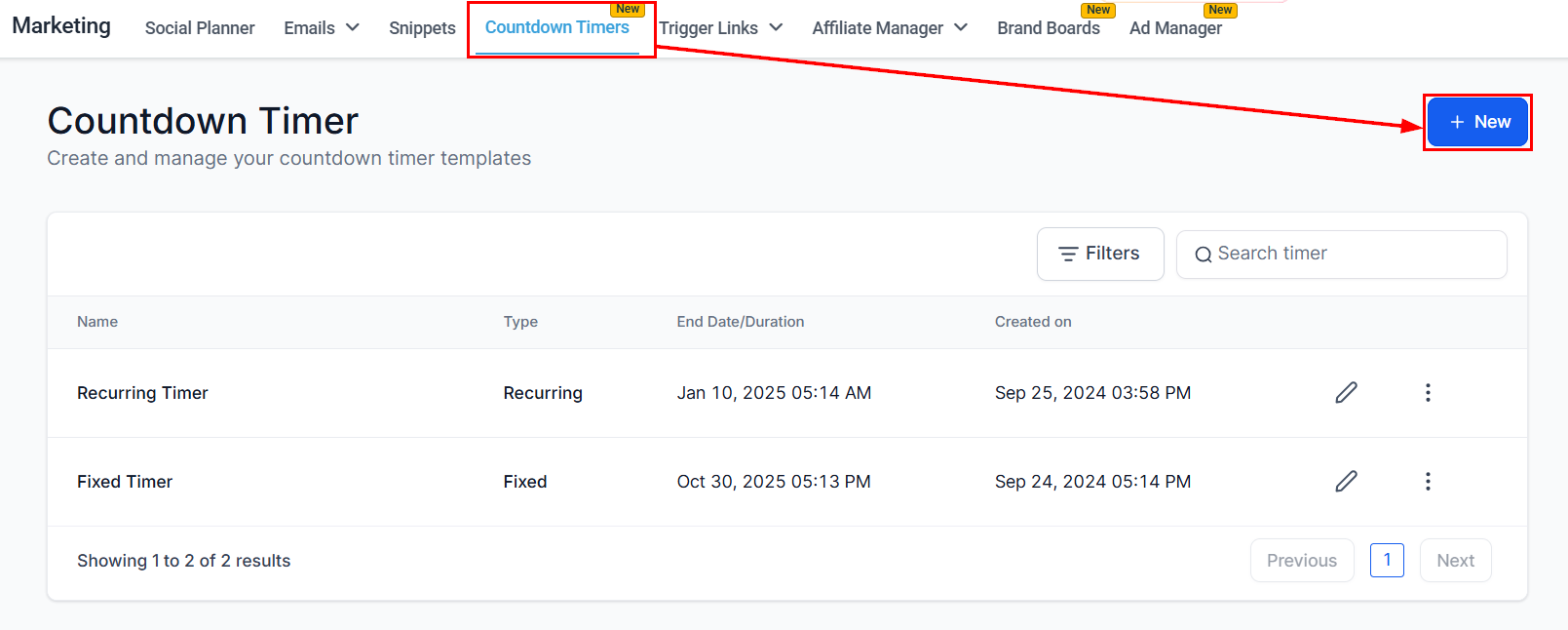Open the Ad Manager tab
This screenshot has height=630, width=1568.
click(1175, 28)
